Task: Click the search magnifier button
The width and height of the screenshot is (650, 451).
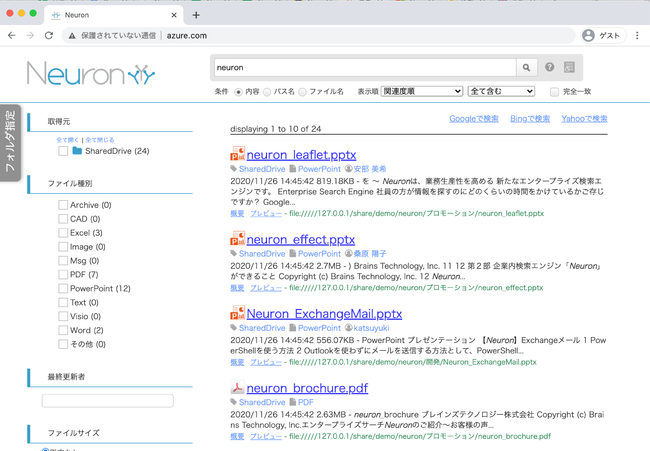Action: pyautogui.click(x=526, y=67)
